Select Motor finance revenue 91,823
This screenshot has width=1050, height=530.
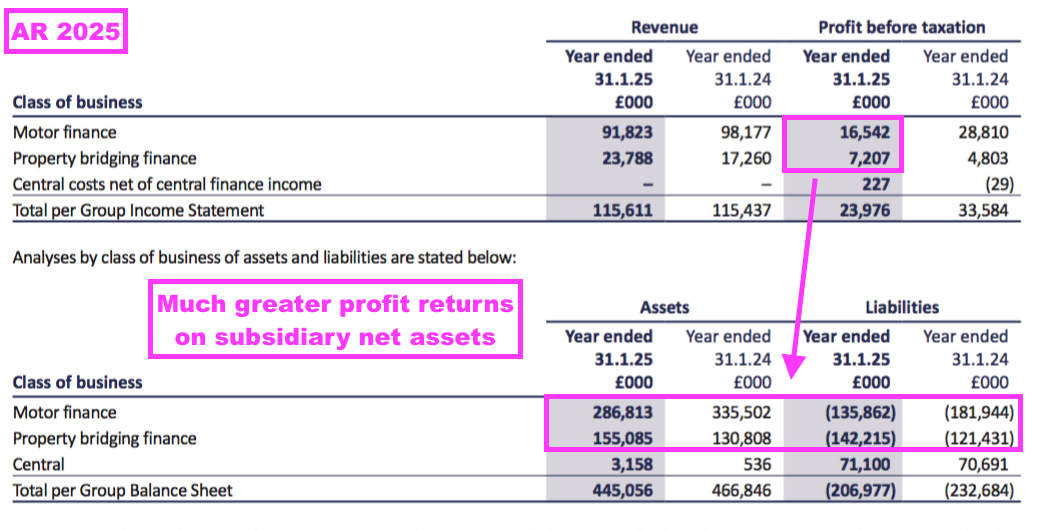click(x=627, y=133)
